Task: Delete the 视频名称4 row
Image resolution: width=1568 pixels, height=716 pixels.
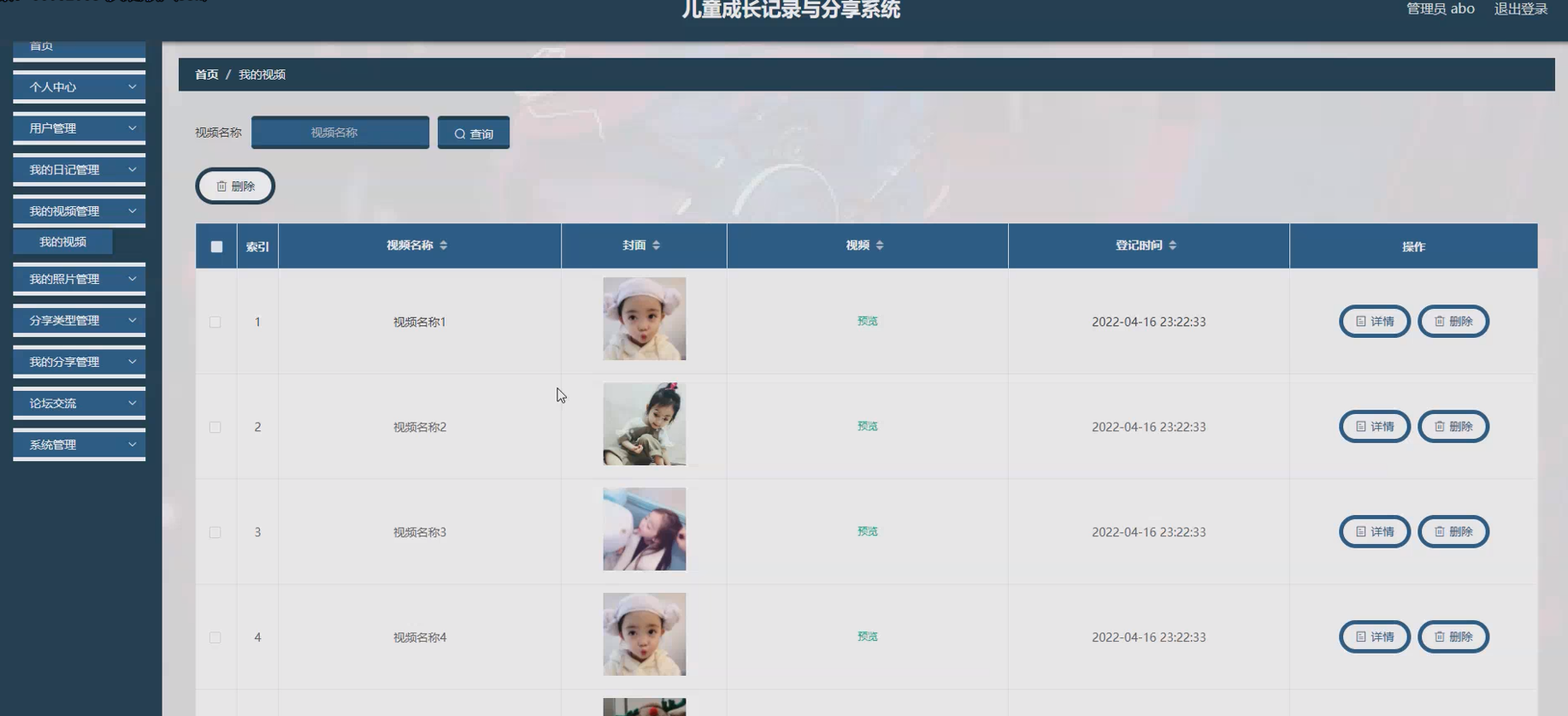Action: [1453, 637]
